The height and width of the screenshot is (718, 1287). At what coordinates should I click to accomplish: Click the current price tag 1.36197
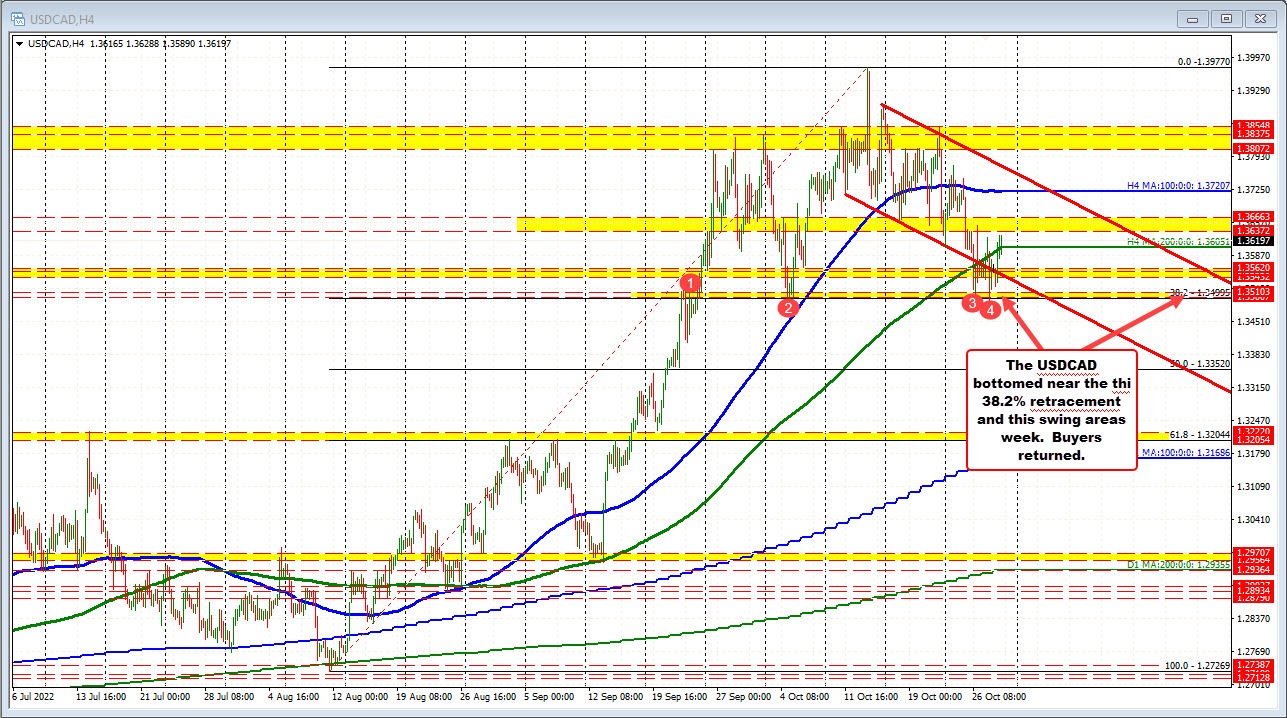point(1252,241)
